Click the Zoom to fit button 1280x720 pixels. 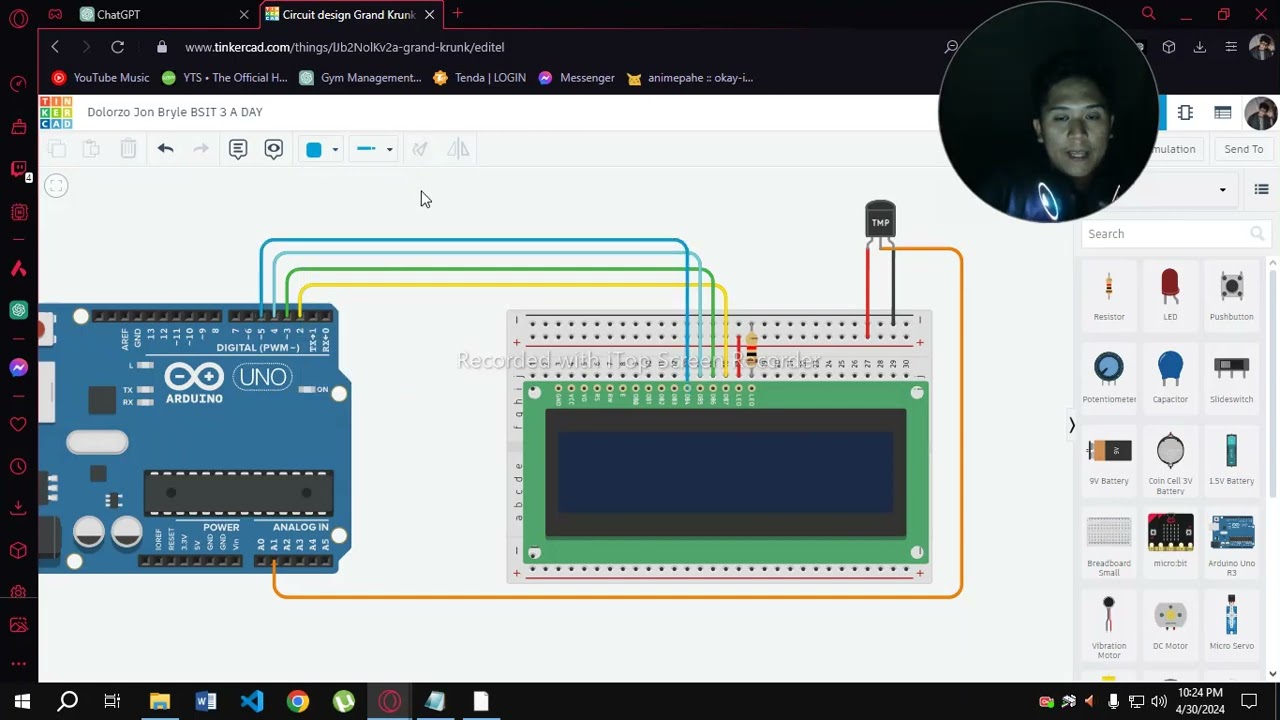coord(56,186)
